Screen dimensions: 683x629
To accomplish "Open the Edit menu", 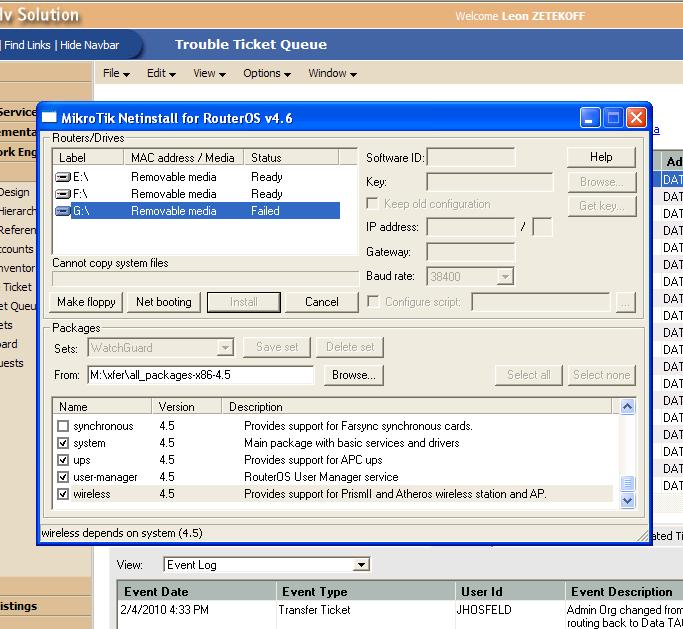I will 161,73.
